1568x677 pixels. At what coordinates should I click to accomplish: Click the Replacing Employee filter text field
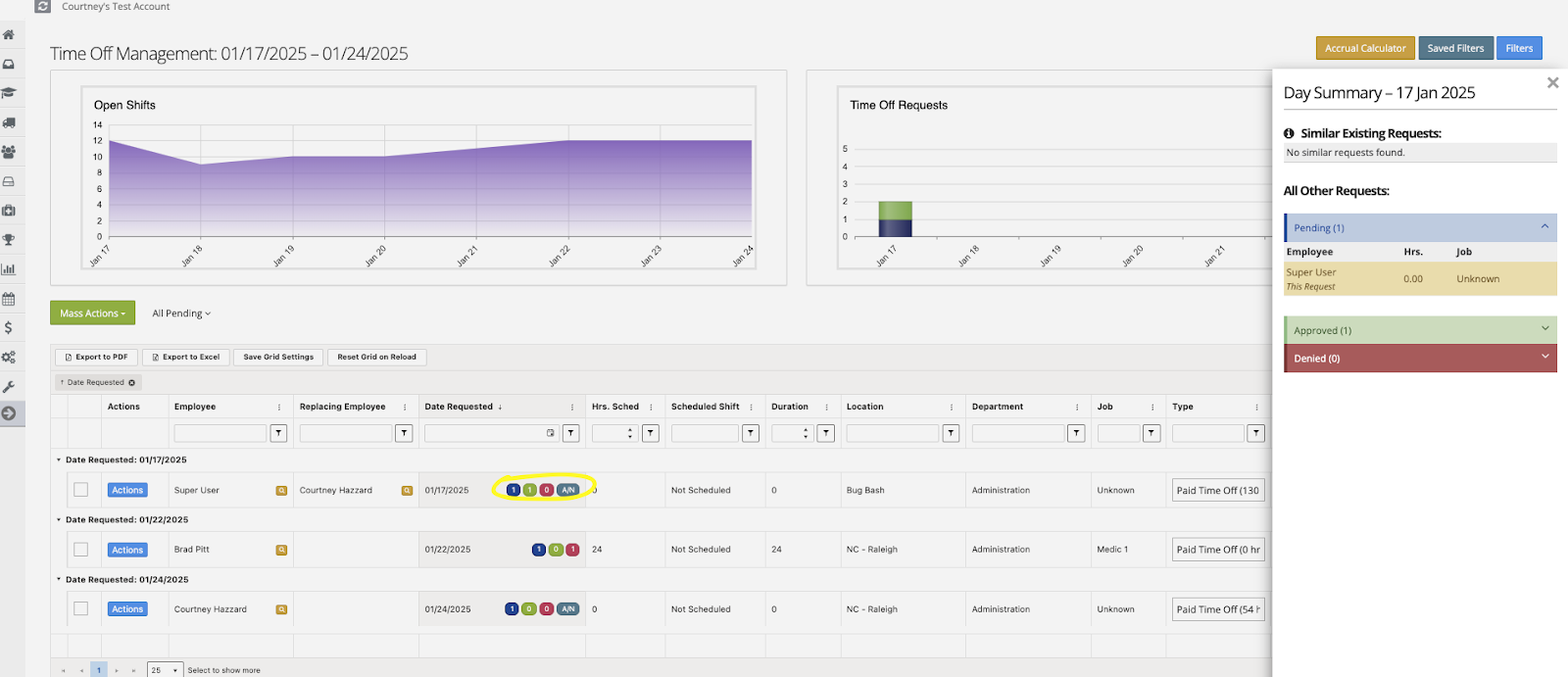pyautogui.click(x=345, y=433)
